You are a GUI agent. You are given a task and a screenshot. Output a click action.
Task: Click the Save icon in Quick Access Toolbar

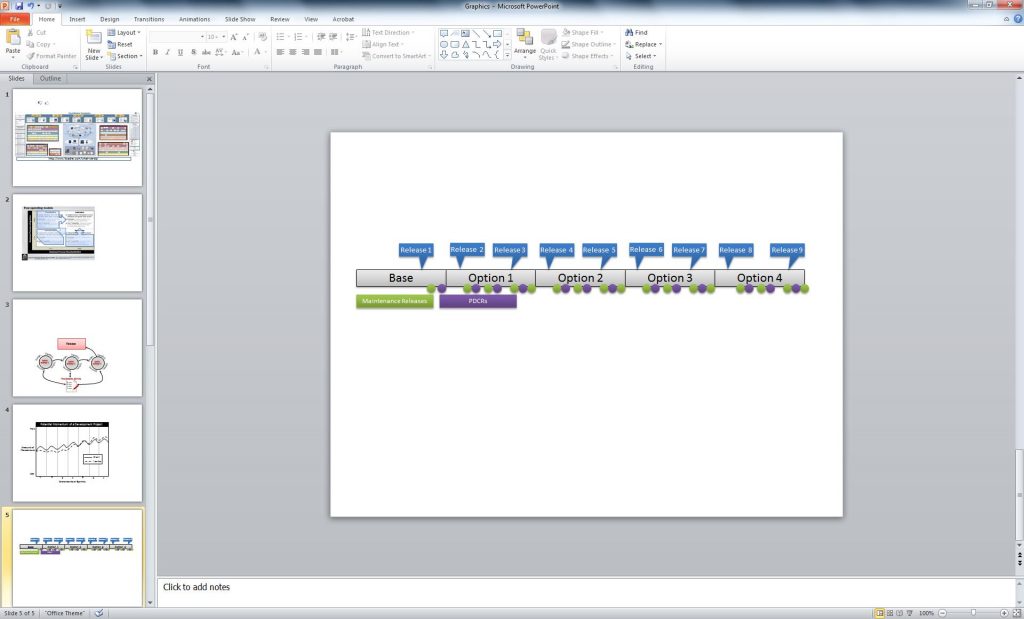pyautogui.click(x=18, y=6)
